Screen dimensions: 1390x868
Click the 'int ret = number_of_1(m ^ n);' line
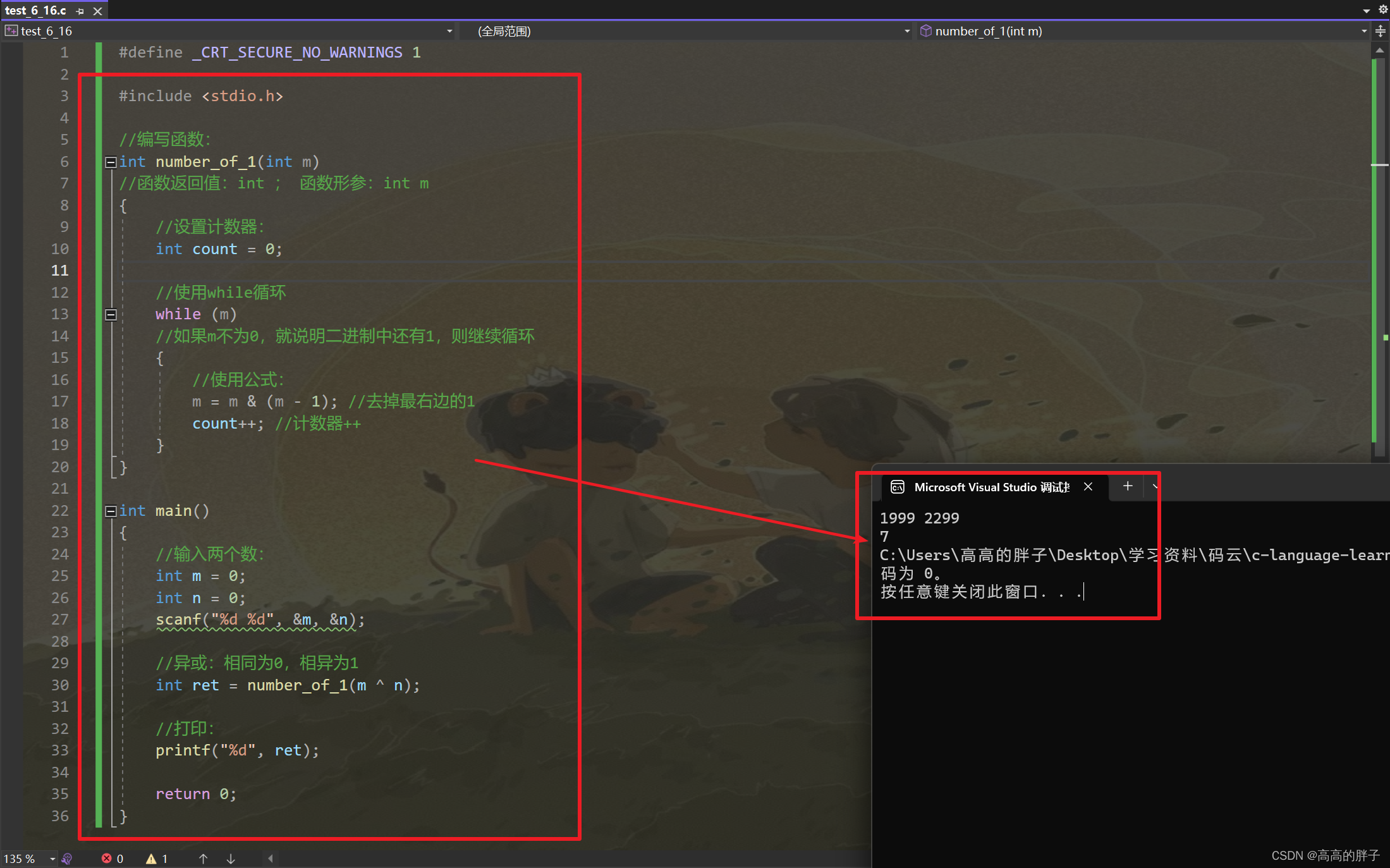(288, 685)
